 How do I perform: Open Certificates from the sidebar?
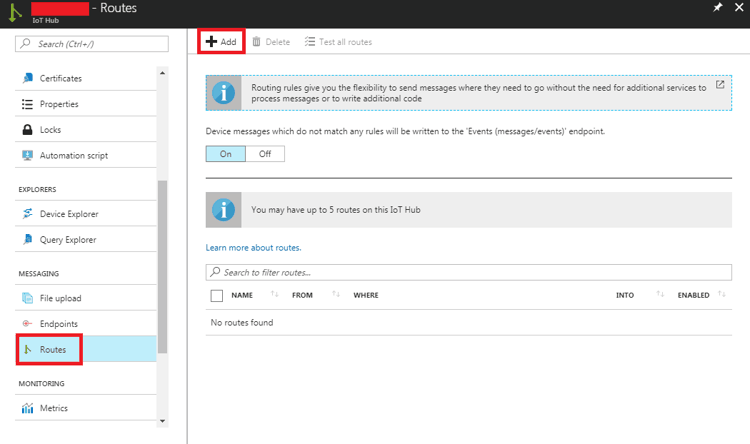60,78
